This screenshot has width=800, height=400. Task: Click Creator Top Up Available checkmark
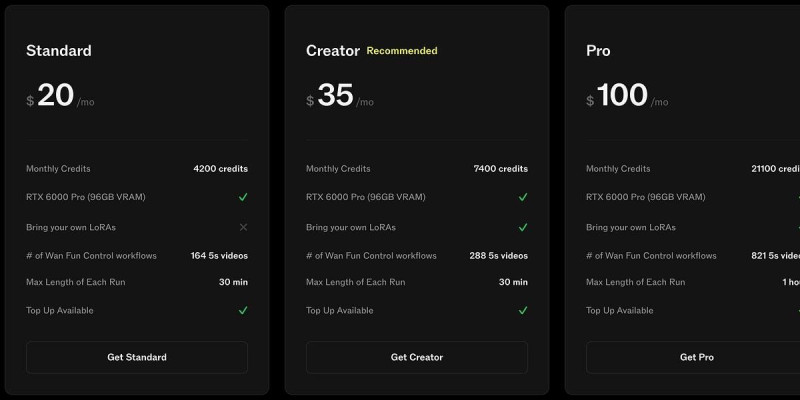click(x=523, y=311)
